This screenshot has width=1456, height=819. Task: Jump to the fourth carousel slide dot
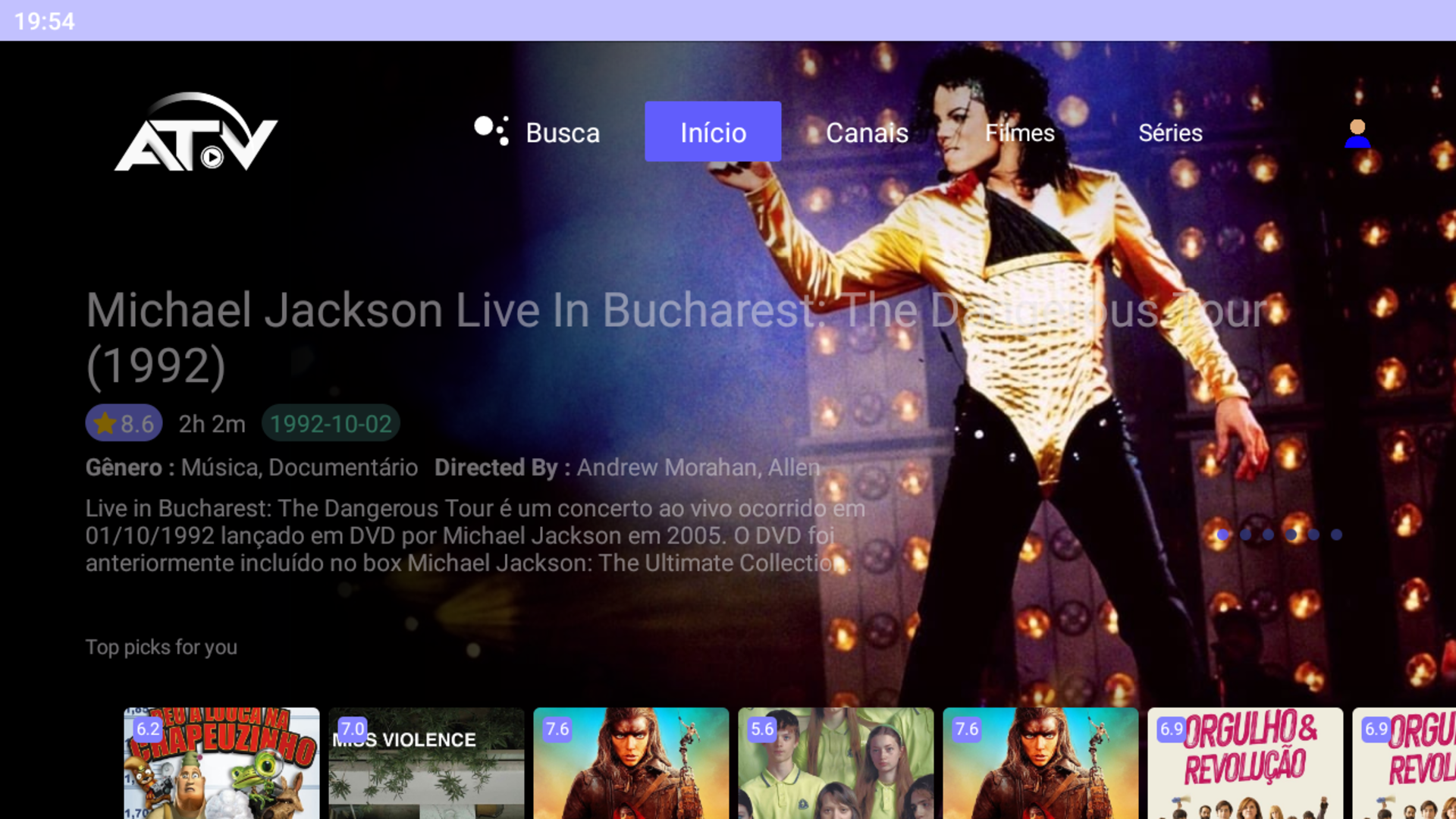[1291, 535]
